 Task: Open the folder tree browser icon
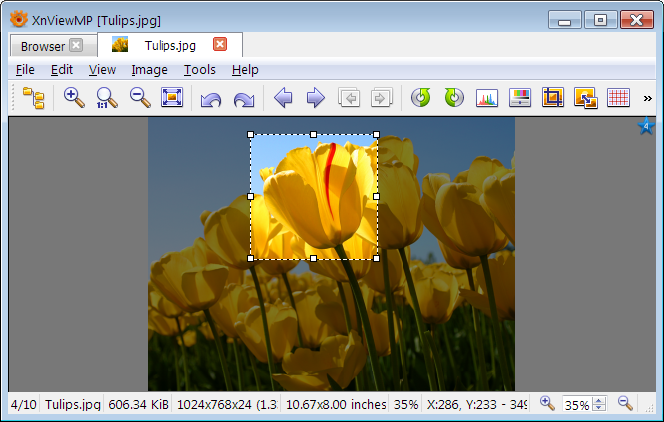[x=33, y=98]
